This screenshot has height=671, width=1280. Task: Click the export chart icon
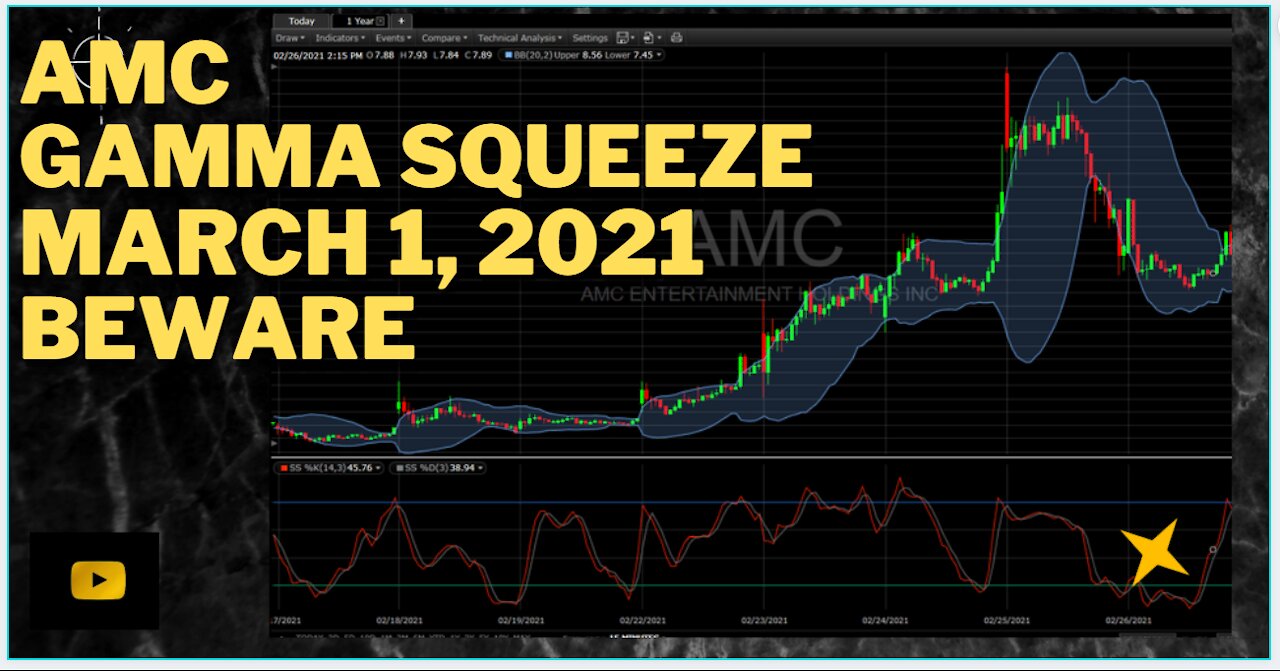[649, 38]
